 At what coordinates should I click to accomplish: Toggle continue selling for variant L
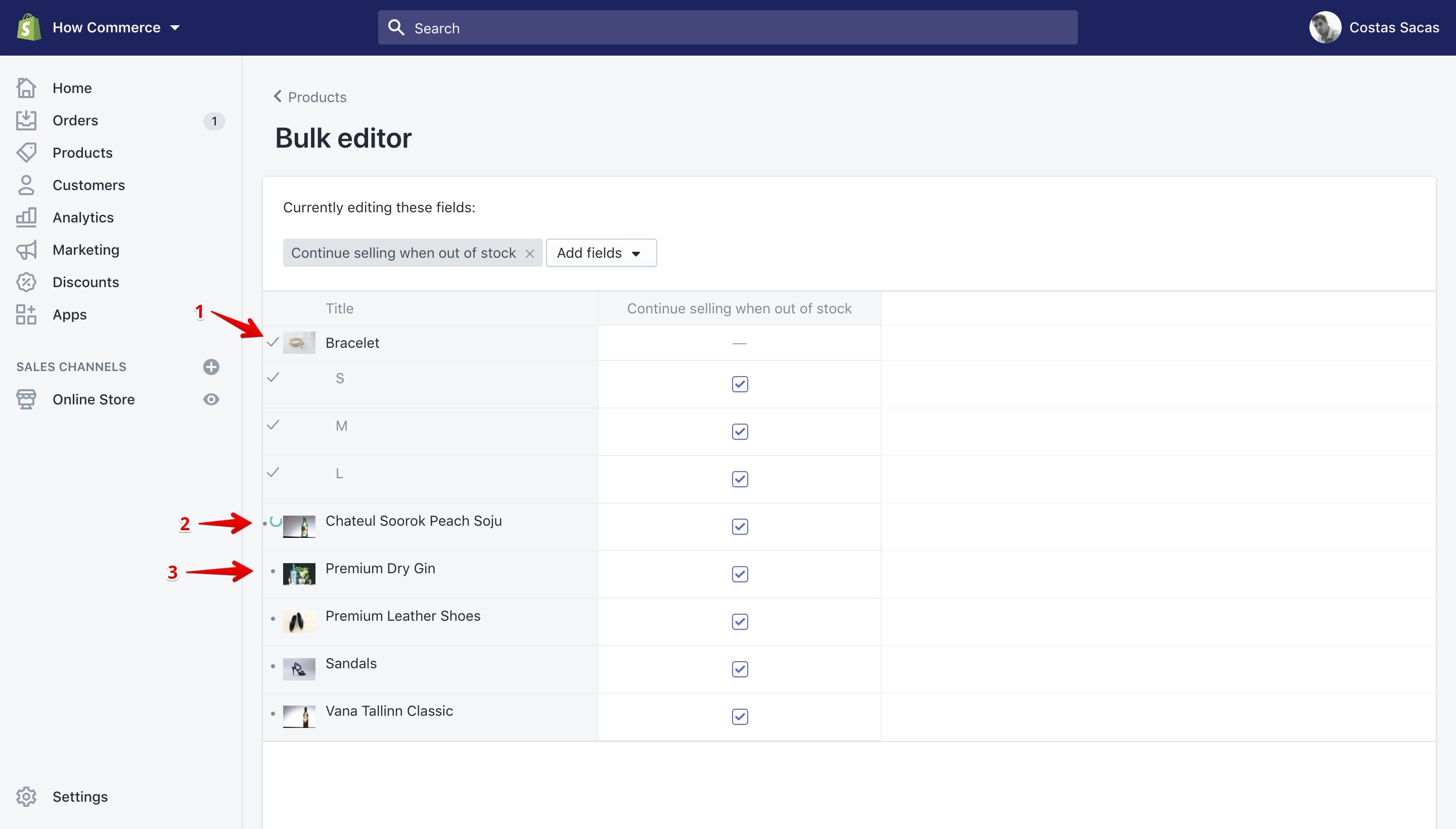[740, 479]
